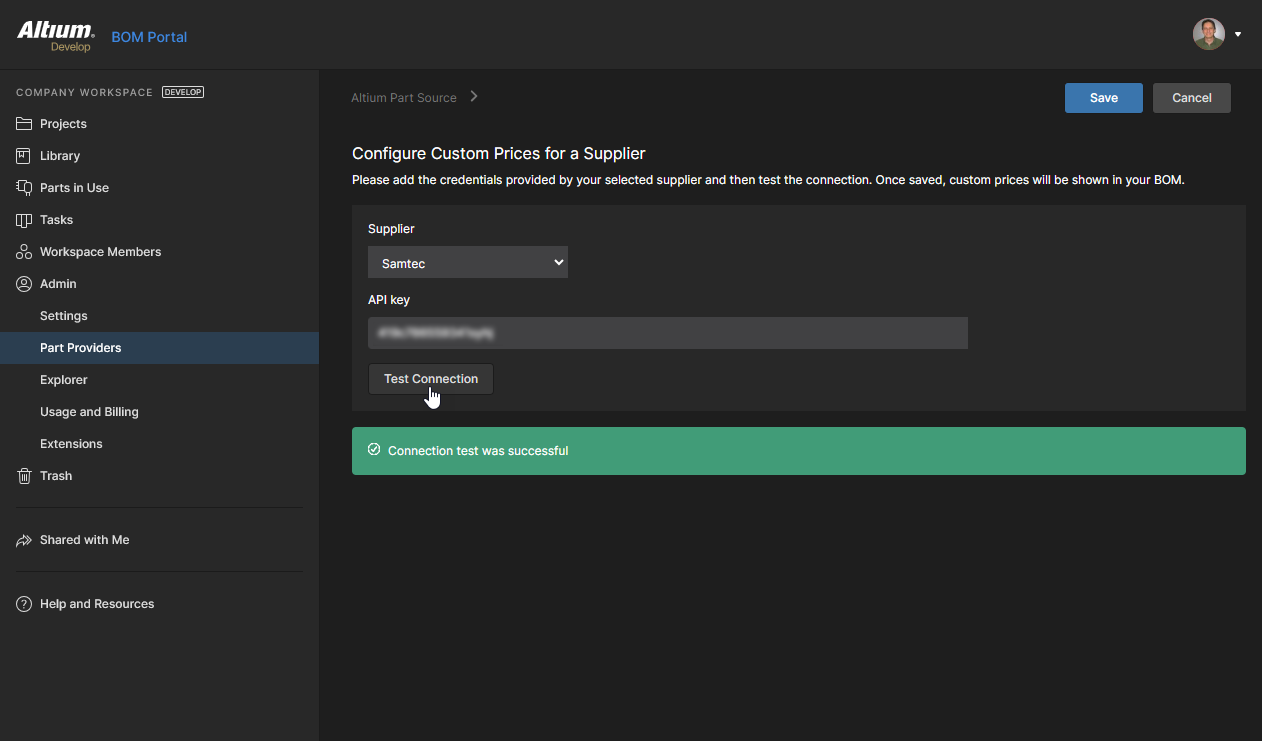Click the Tasks board icon
Viewport: 1262px width, 741px height.
coord(24,220)
